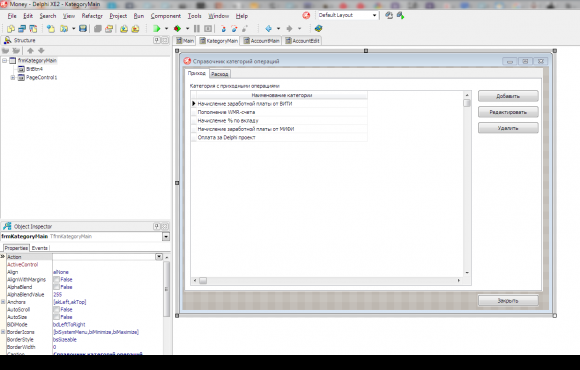The width and height of the screenshot is (580, 370).
Task: Toggle the AutoScroll False checkbox
Action: (x=56, y=310)
